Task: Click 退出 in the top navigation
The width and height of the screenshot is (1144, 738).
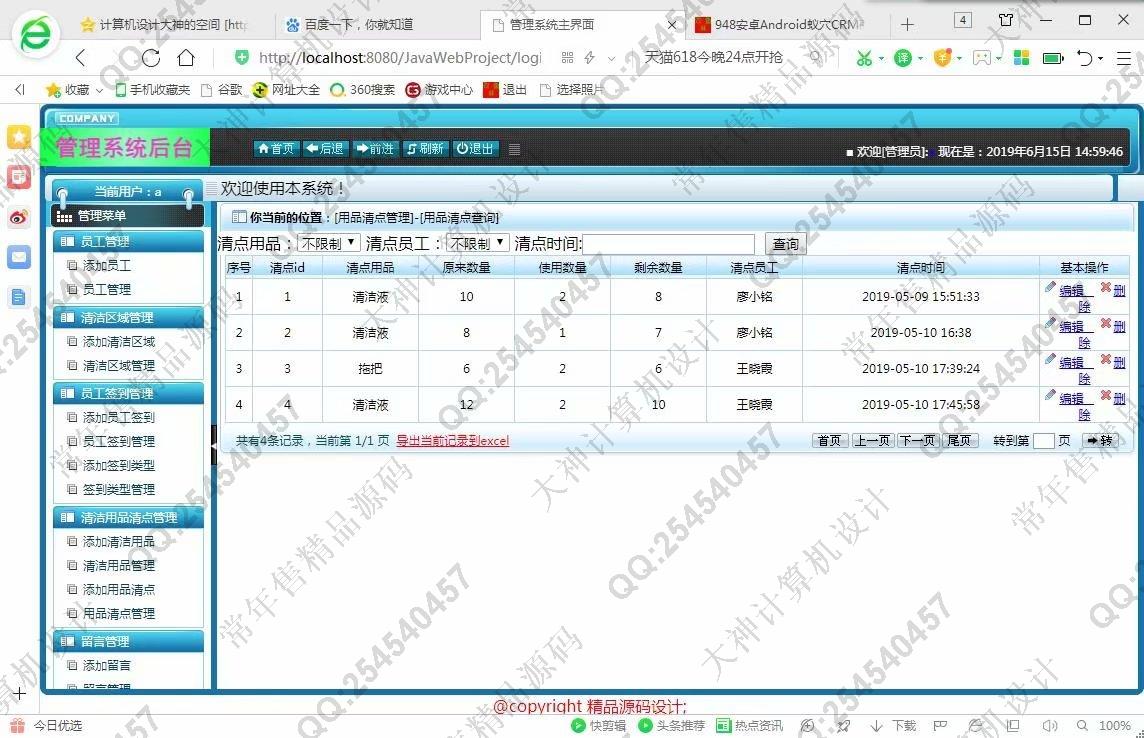Action: (475, 149)
